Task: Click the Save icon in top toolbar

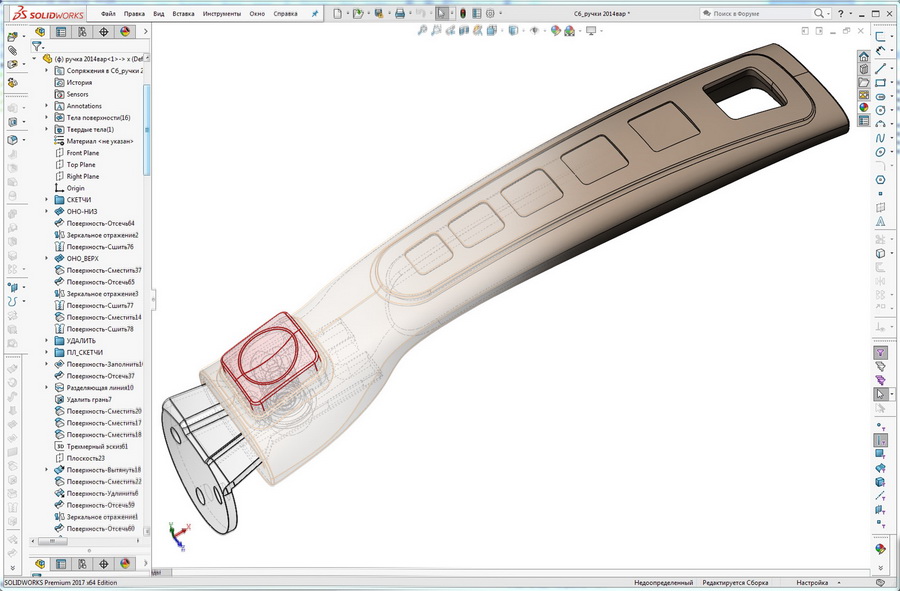Action: point(378,13)
